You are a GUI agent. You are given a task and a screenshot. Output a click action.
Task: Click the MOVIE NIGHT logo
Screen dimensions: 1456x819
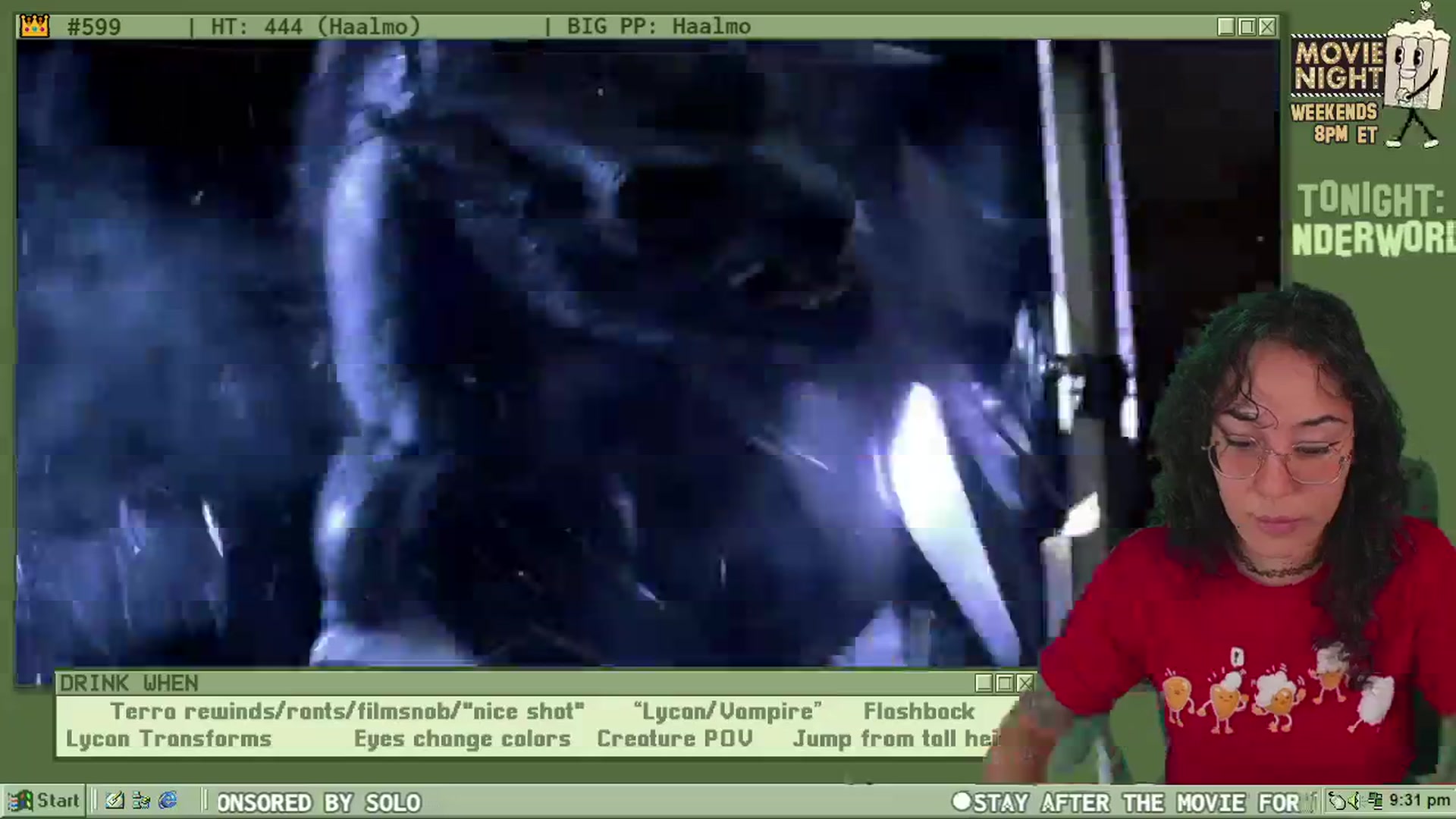(x=1338, y=66)
